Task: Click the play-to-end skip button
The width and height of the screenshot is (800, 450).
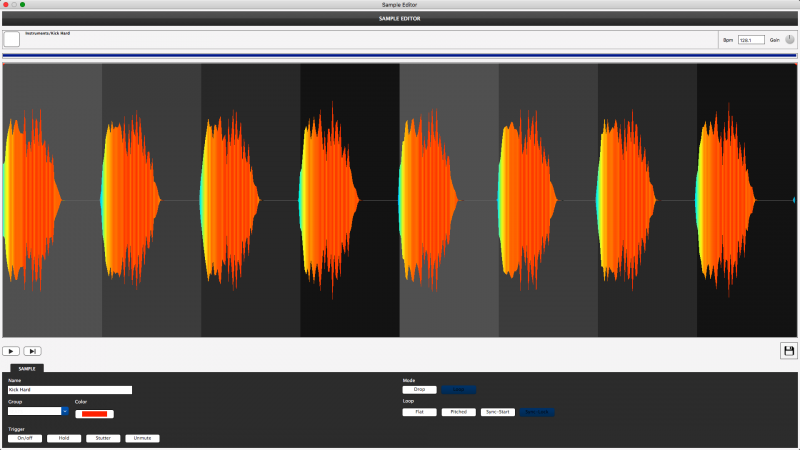Action: tap(32, 351)
